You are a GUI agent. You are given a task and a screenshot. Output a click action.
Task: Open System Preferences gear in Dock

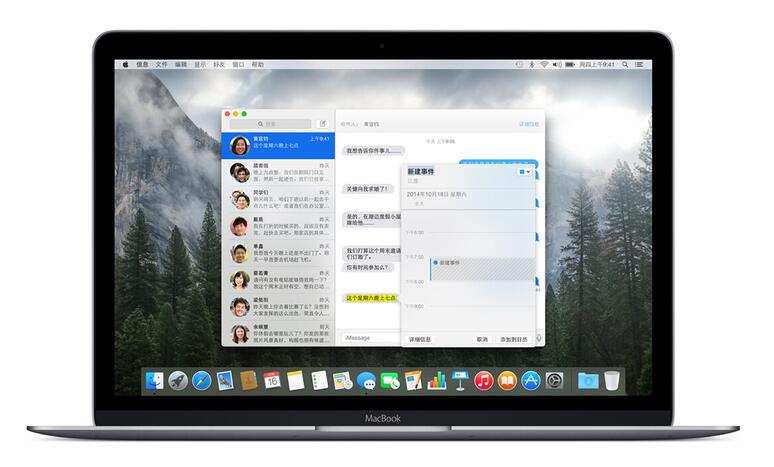pyautogui.click(x=554, y=381)
